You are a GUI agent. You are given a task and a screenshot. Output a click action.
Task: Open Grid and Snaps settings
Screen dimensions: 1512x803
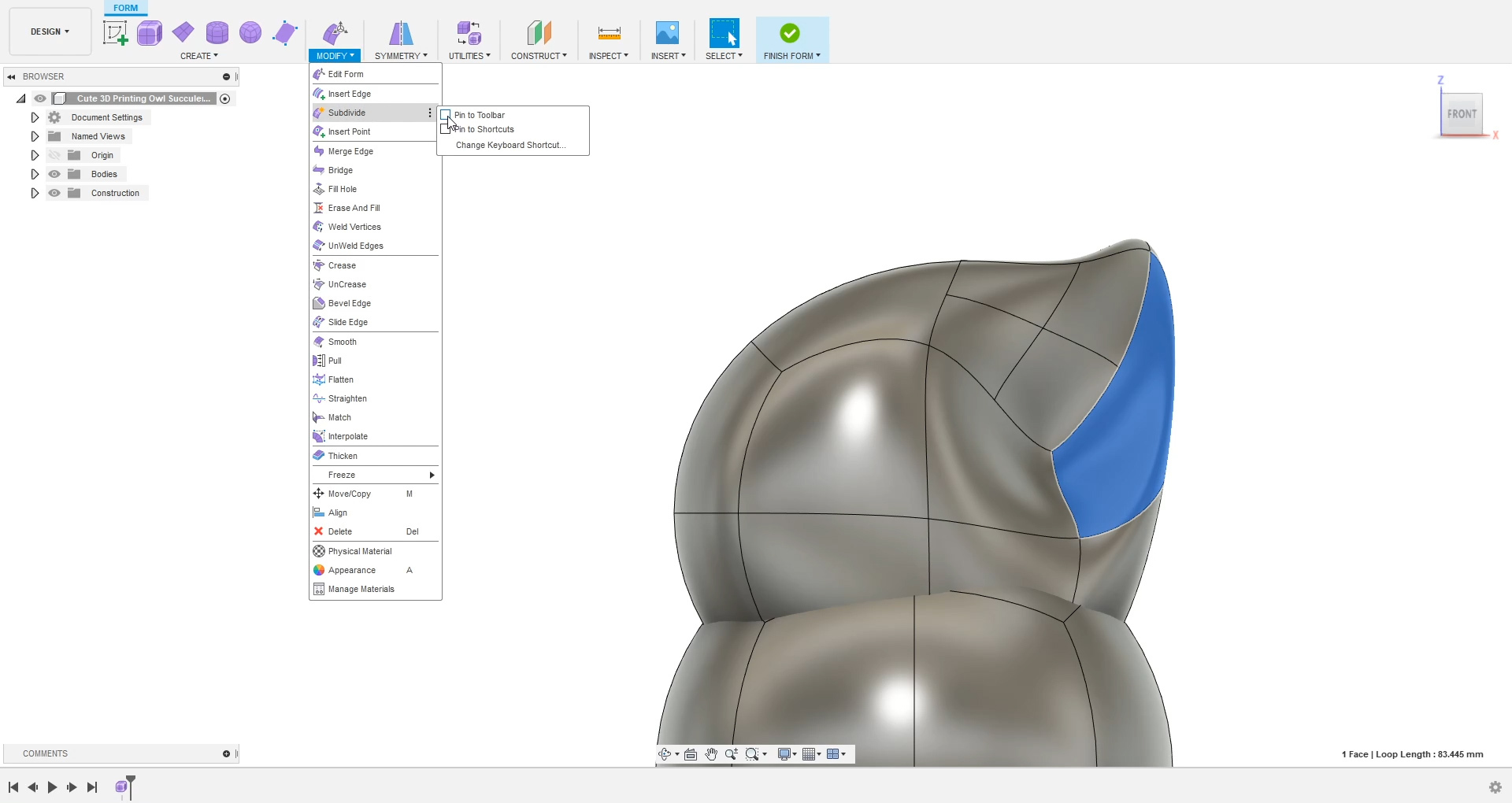point(809,754)
